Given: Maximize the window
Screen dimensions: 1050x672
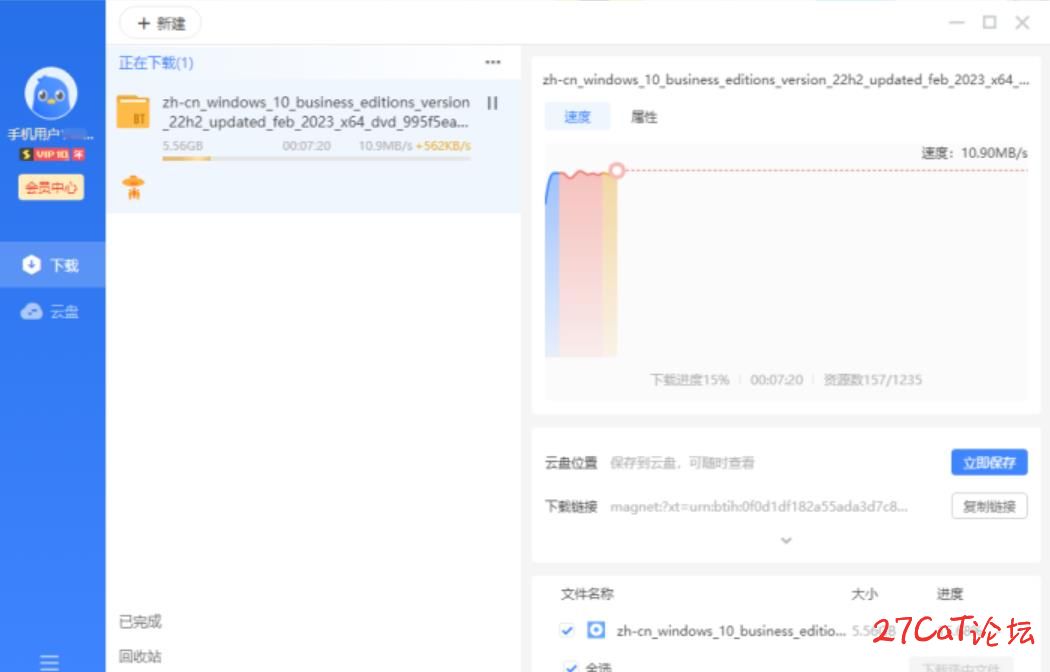Looking at the screenshot, I should [x=989, y=23].
